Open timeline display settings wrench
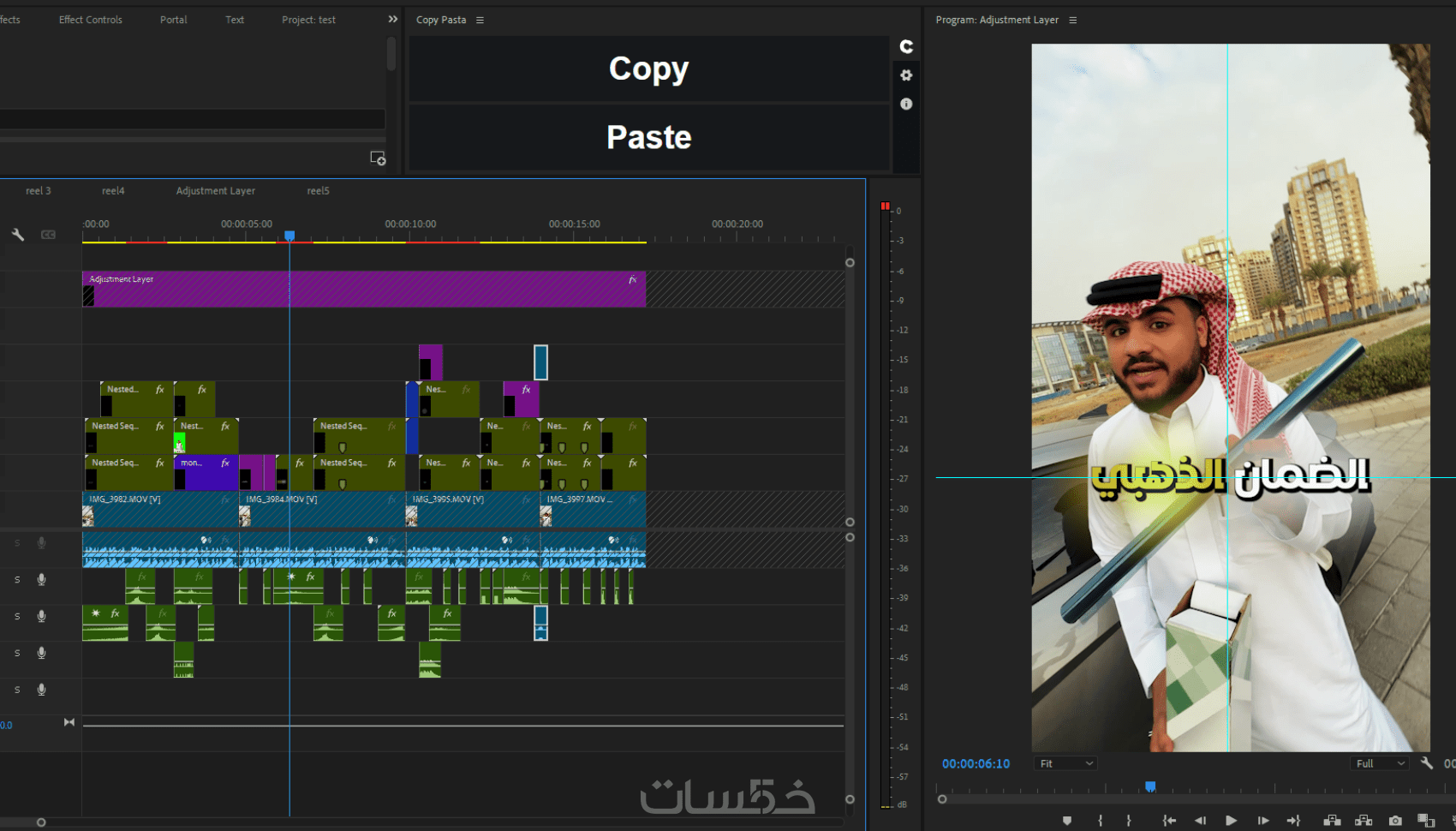The height and width of the screenshot is (831, 1456). point(17,234)
